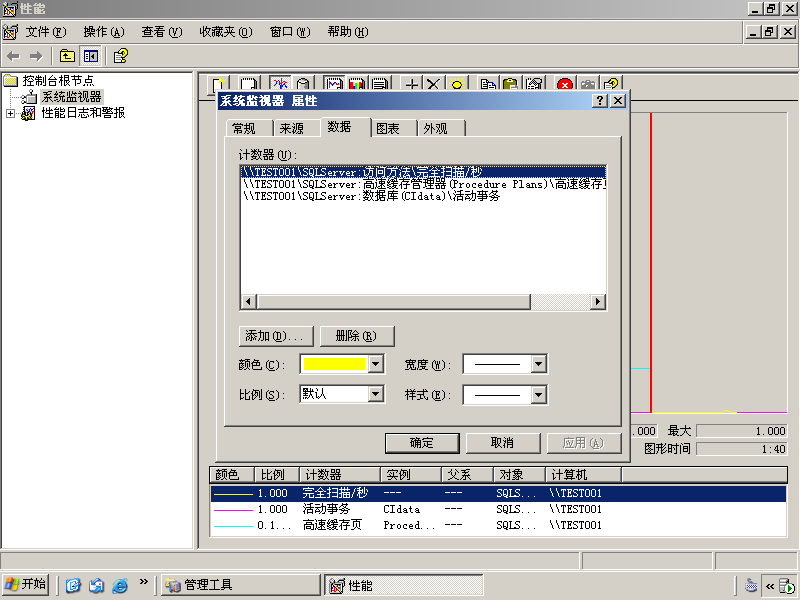This screenshot has width=800, height=600.
Task: Click the counter list horizontal scrollbar thumb
Action: [x=393, y=302]
